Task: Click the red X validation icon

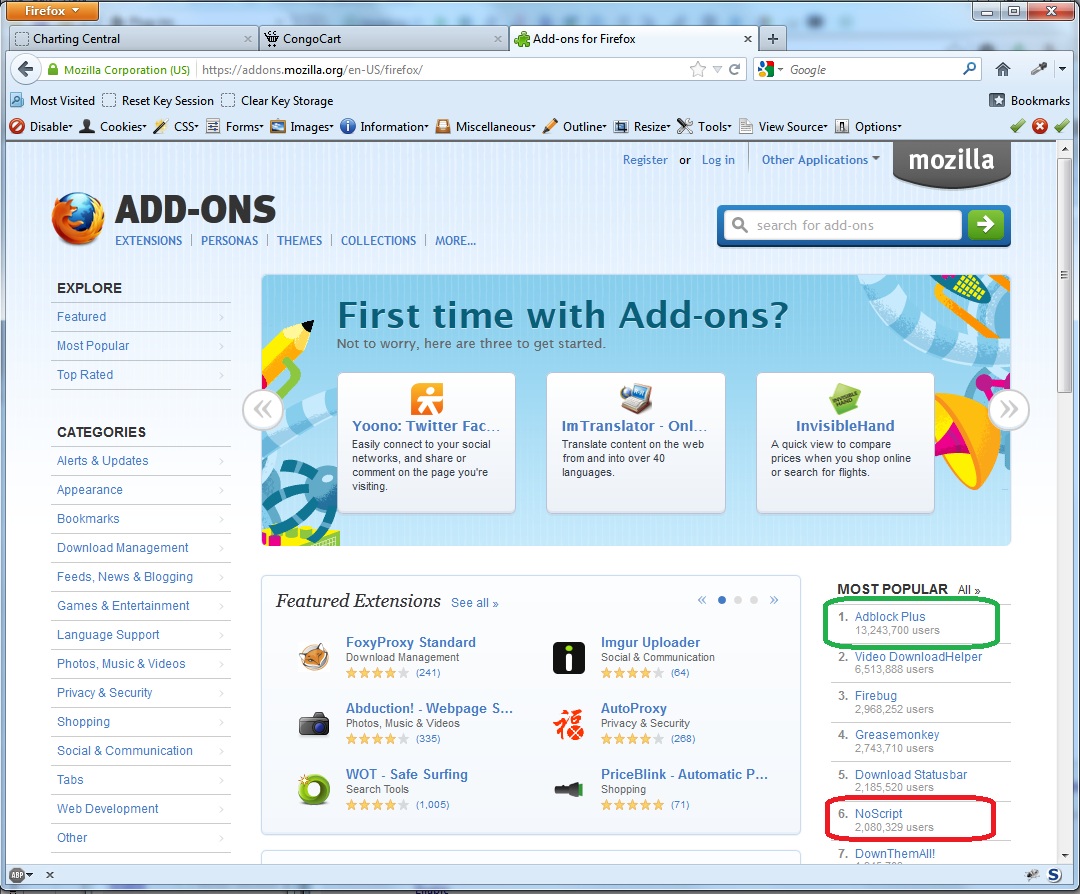Action: click(1040, 126)
